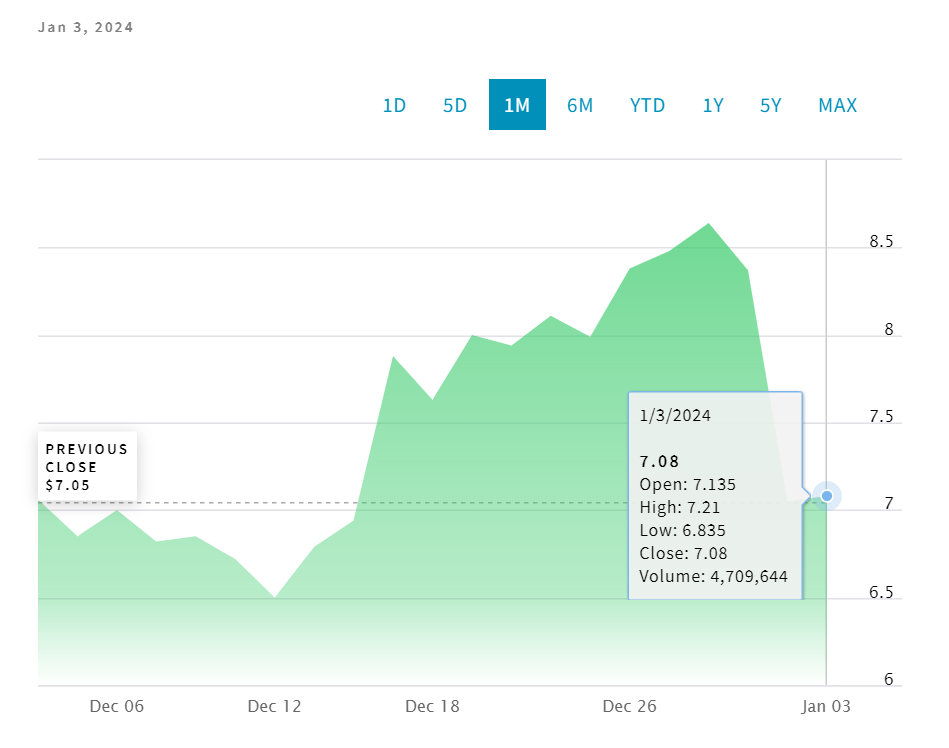The width and height of the screenshot is (949, 748).
Task: Click the Dec 18 axis label
Action: point(432,707)
